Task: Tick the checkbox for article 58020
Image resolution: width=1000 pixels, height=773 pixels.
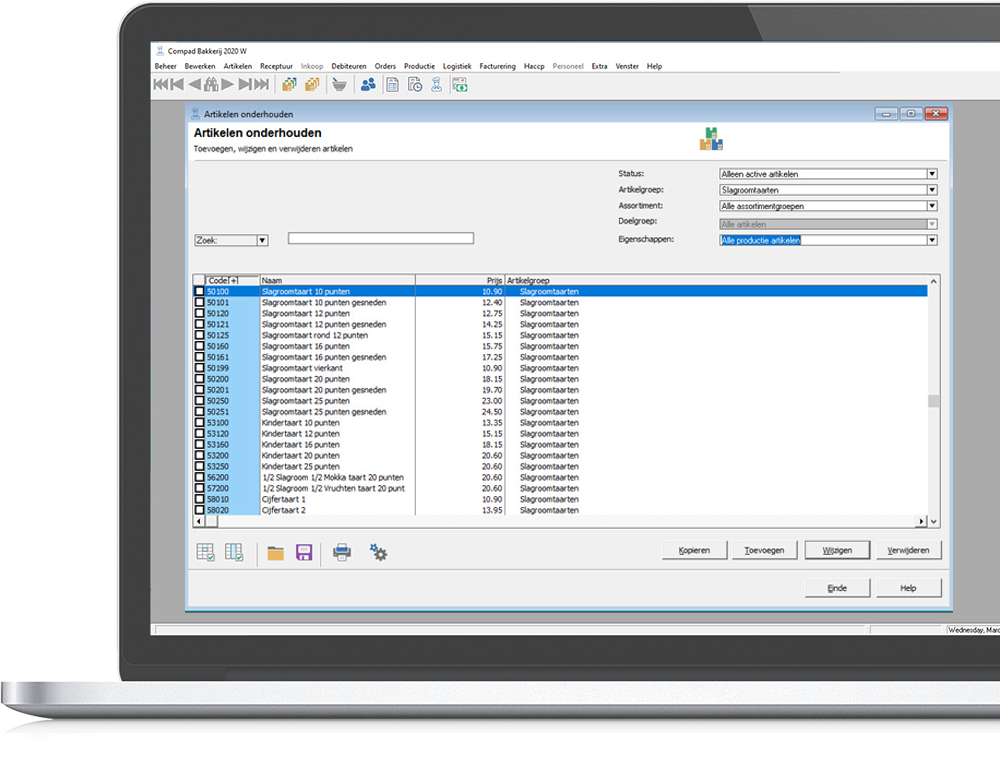Action: pyautogui.click(x=199, y=510)
